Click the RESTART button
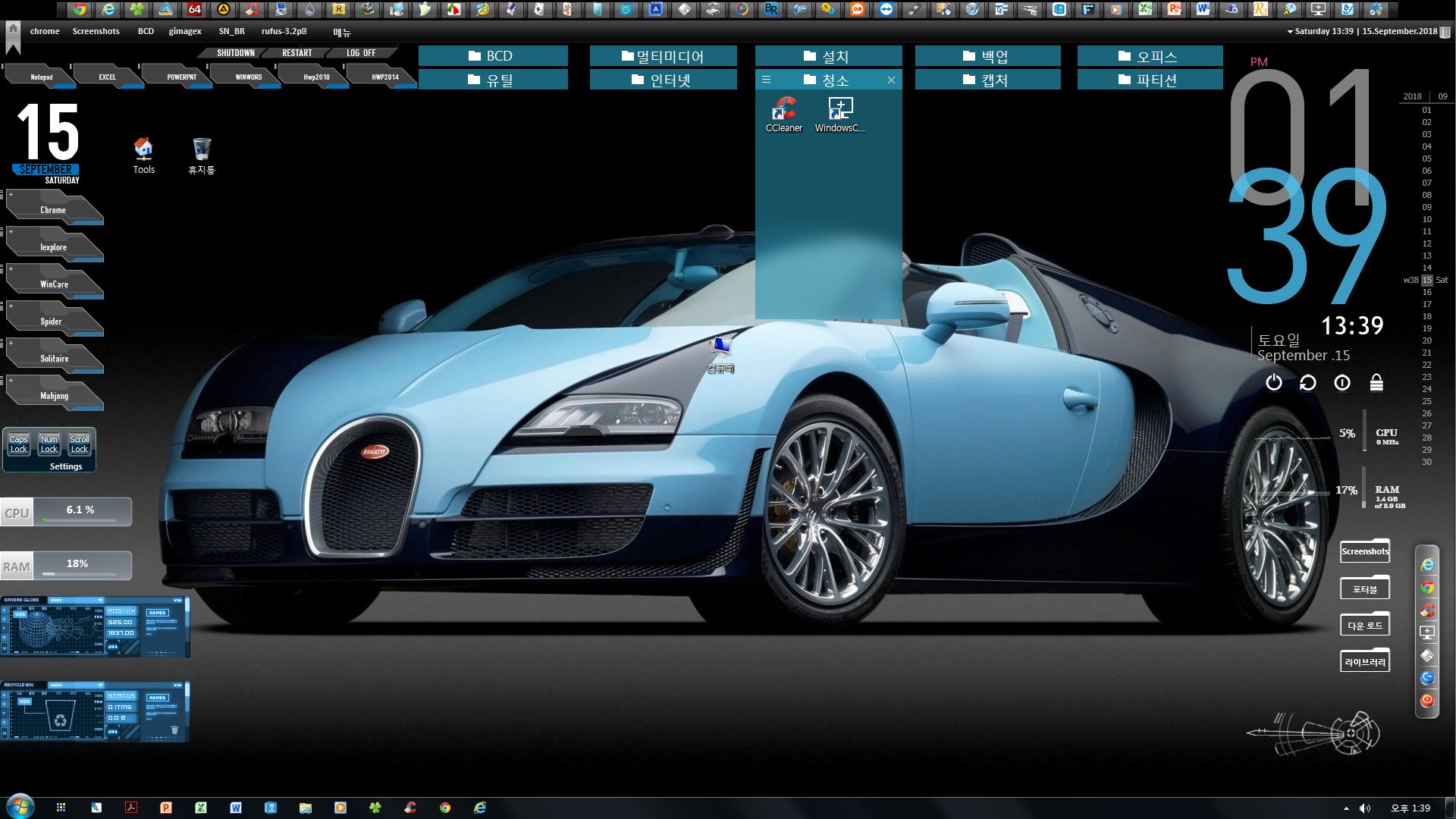Screen dimensions: 1456x819 coord(297,53)
